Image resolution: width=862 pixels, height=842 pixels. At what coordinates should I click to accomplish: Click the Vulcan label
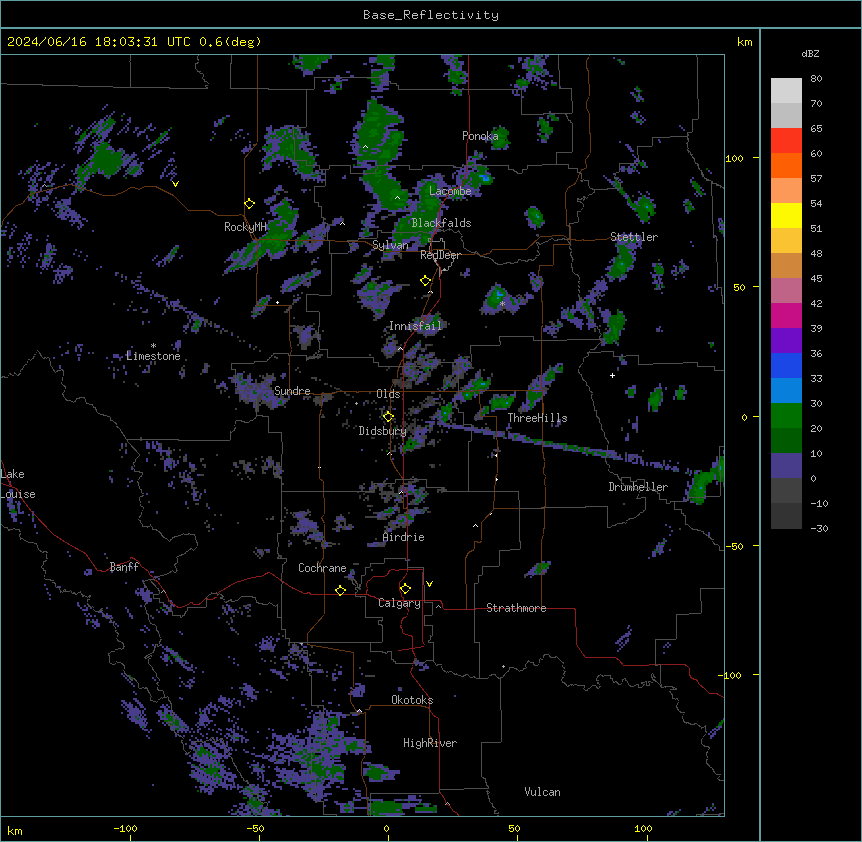pyautogui.click(x=542, y=792)
